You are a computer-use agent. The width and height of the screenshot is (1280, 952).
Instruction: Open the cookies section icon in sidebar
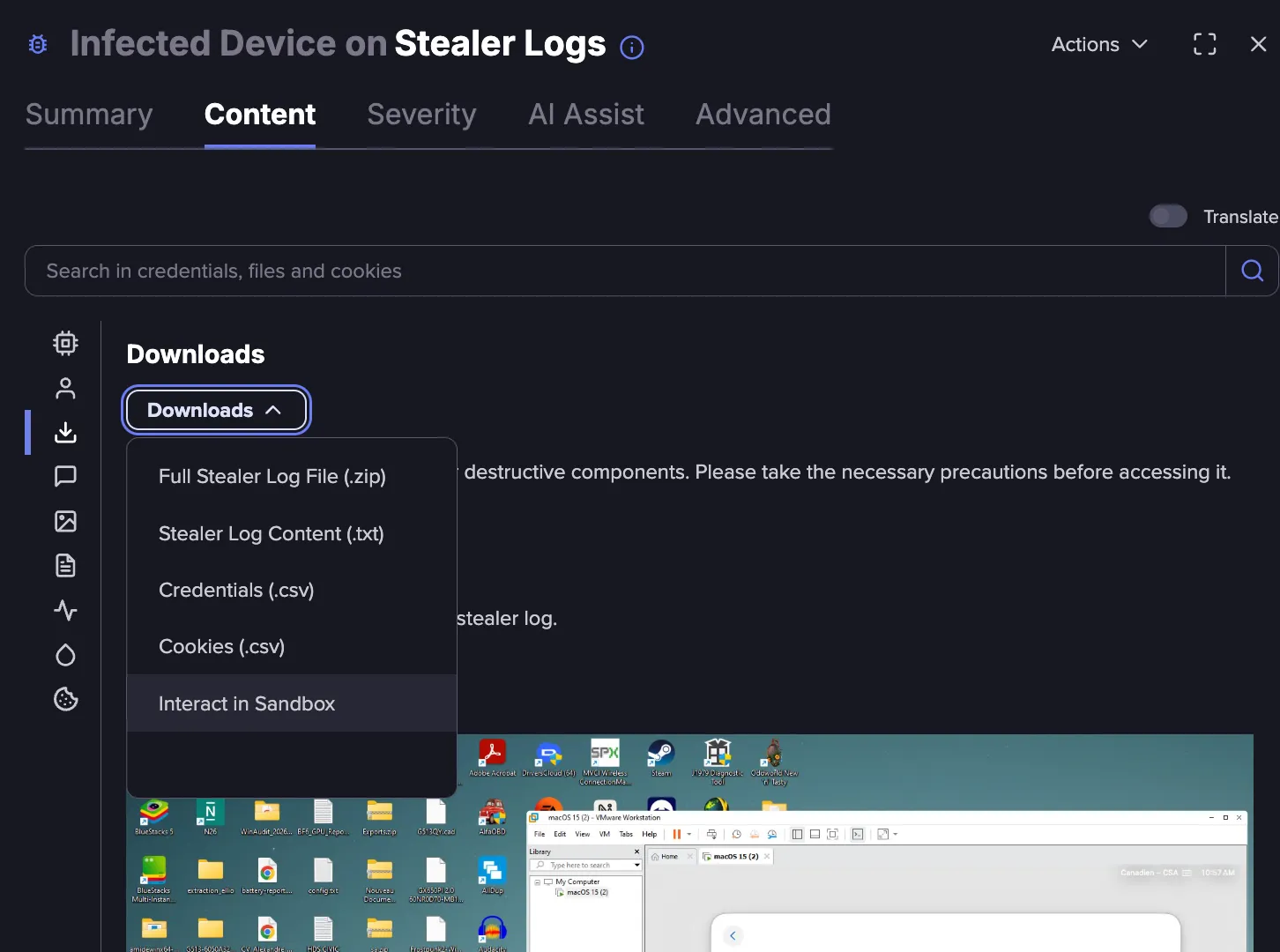(x=65, y=699)
